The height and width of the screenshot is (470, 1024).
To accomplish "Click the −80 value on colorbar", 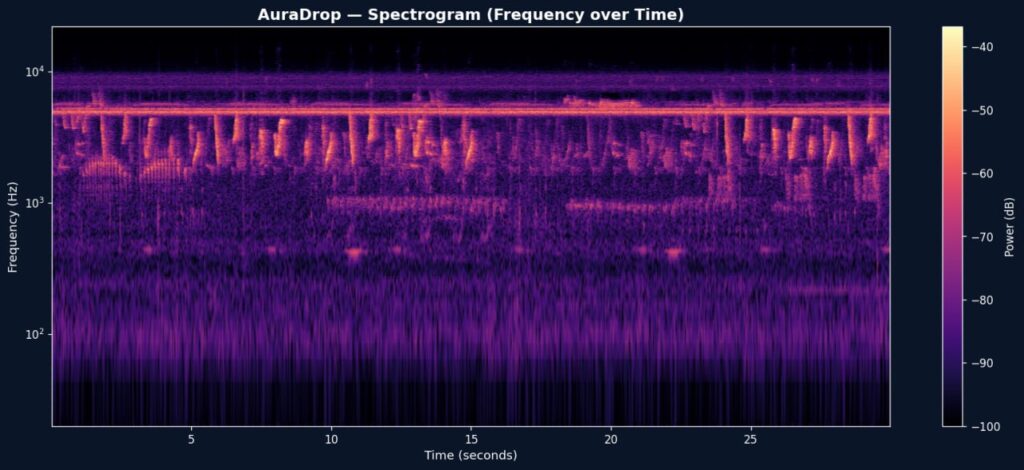I will coord(982,300).
